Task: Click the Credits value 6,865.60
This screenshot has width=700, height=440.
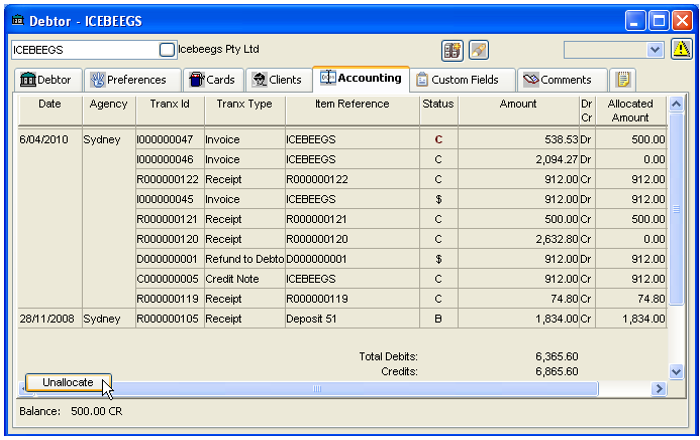Action: pos(557,371)
